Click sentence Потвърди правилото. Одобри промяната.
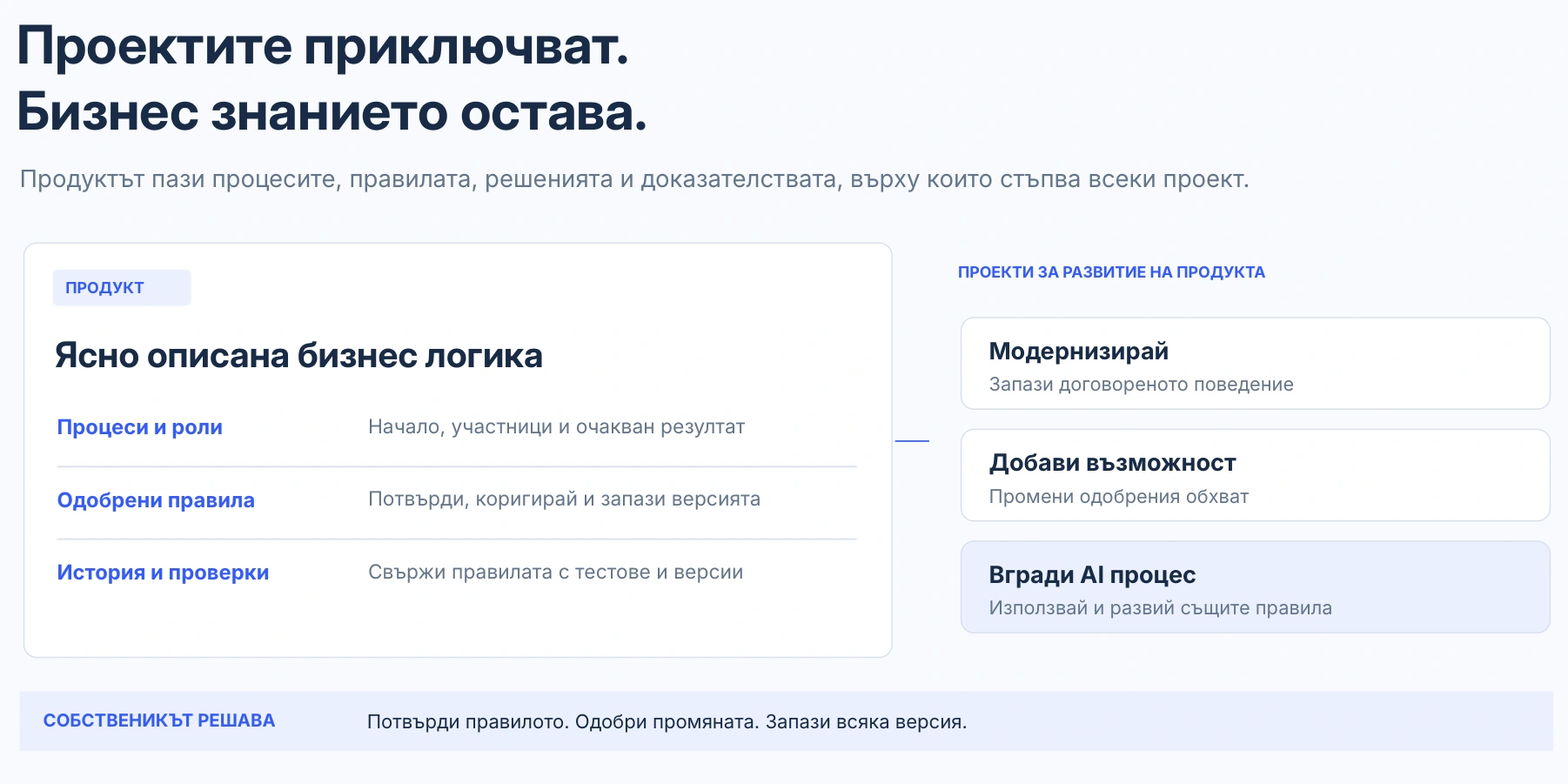This screenshot has height=784, width=1568. pos(563,722)
